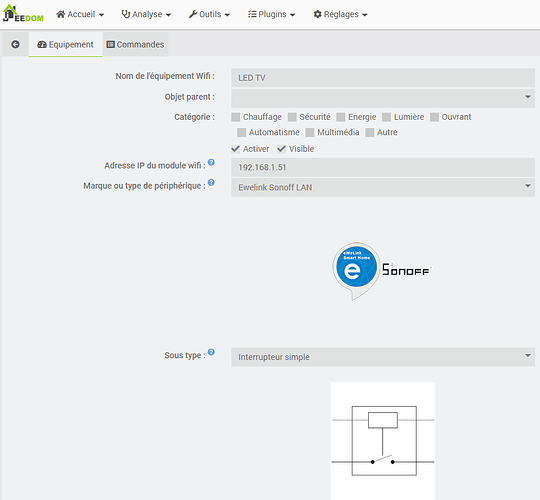Click the simple switch wiring diagram
The width and height of the screenshot is (540, 500).
click(383, 441)
